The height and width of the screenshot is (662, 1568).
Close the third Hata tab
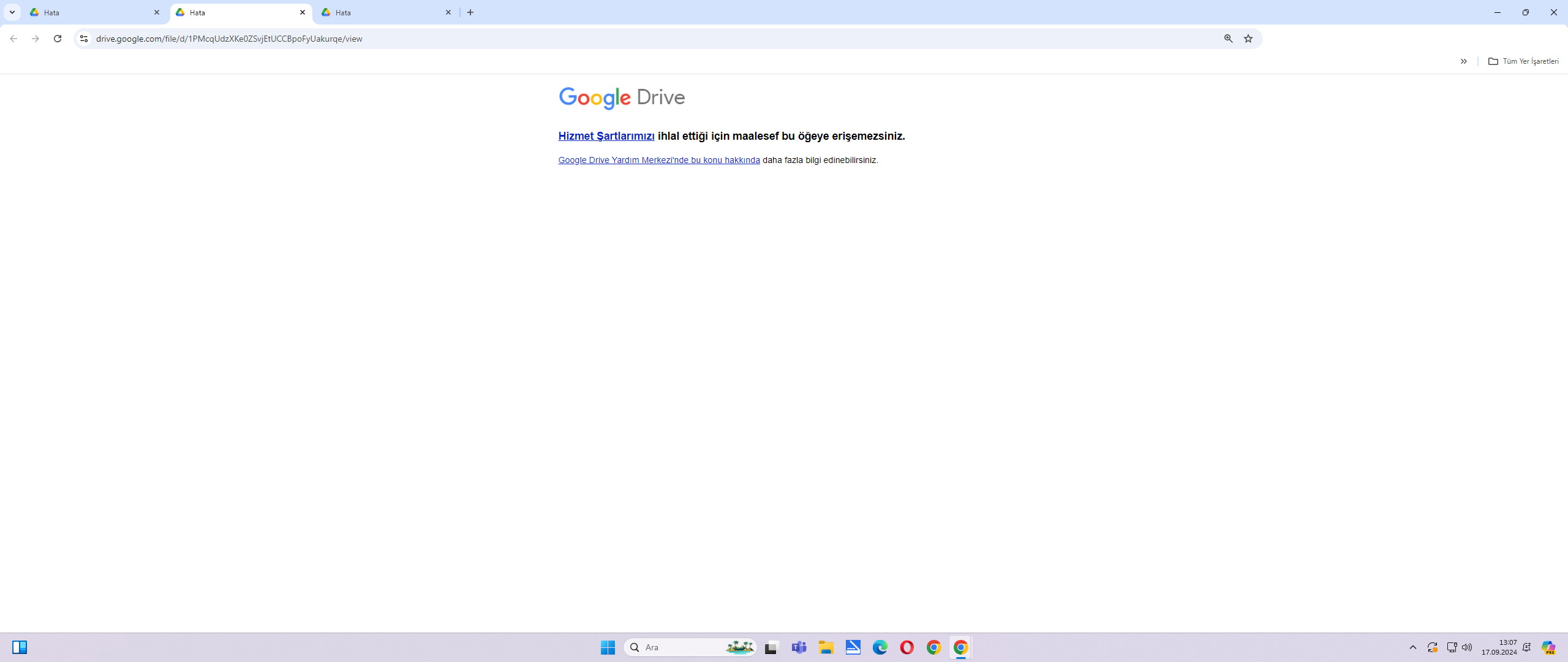pos(448,12)
